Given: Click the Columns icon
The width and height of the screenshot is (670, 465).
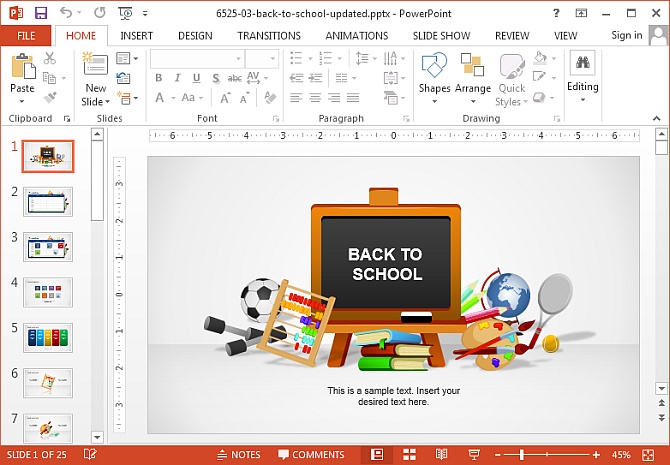Looking at the screenshot, I should pos(341,78).
